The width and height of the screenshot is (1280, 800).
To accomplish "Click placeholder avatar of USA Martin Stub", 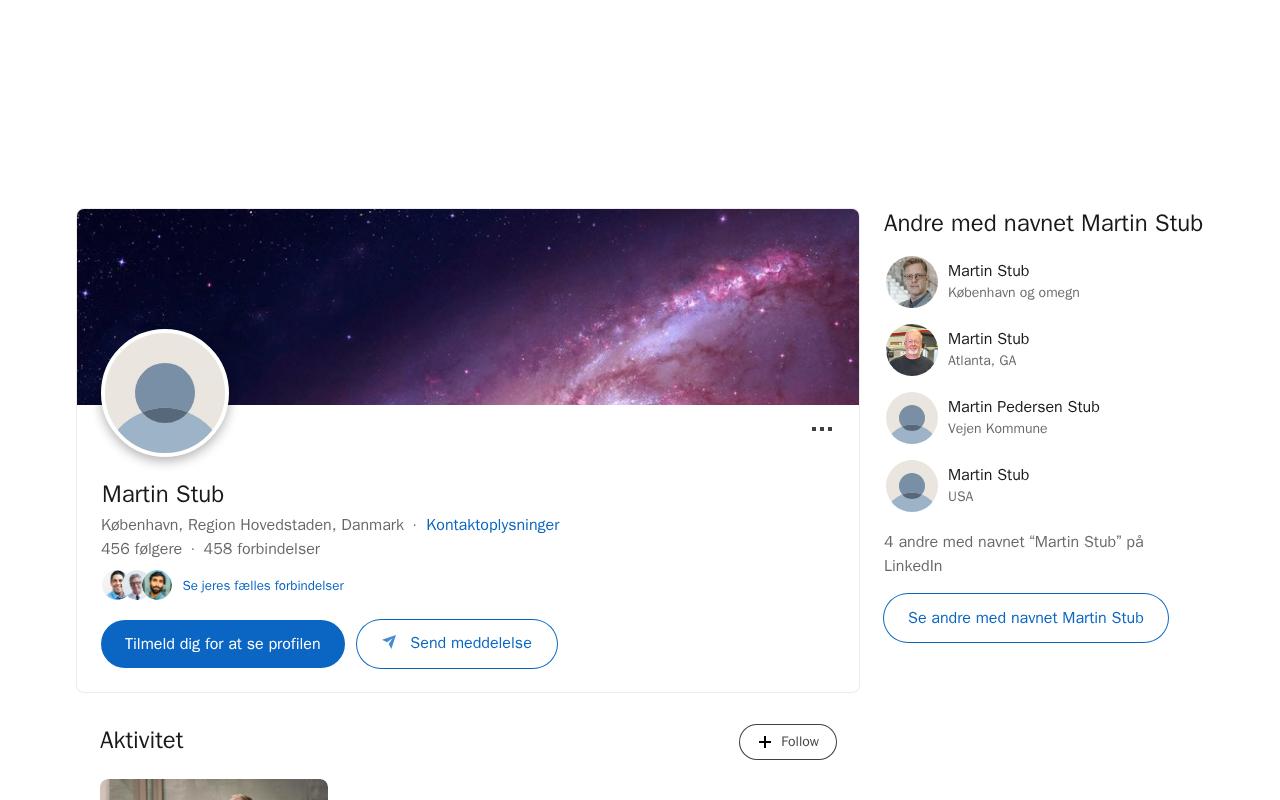I will coord(912,486).
